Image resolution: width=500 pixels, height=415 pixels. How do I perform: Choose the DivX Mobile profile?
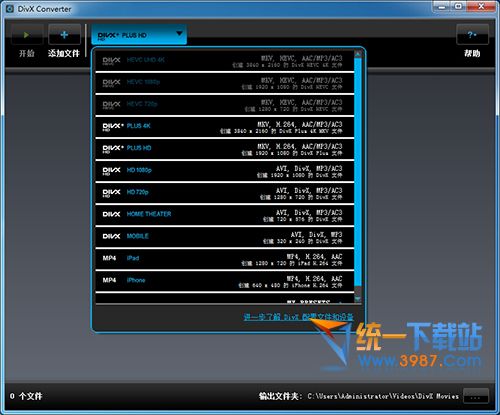click(225, 237)
